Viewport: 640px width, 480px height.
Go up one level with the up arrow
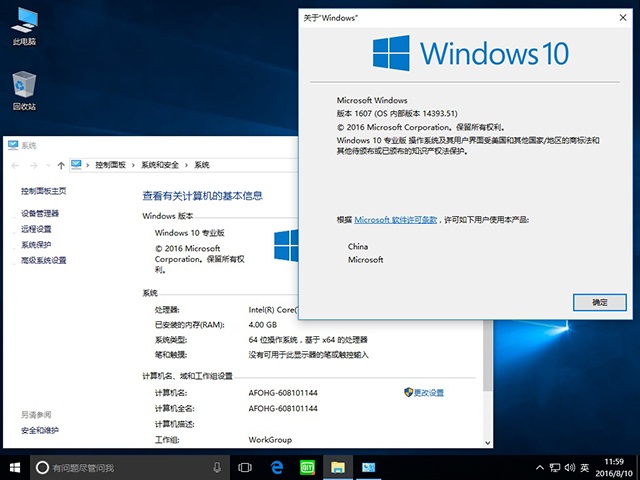tap(62, 164)
